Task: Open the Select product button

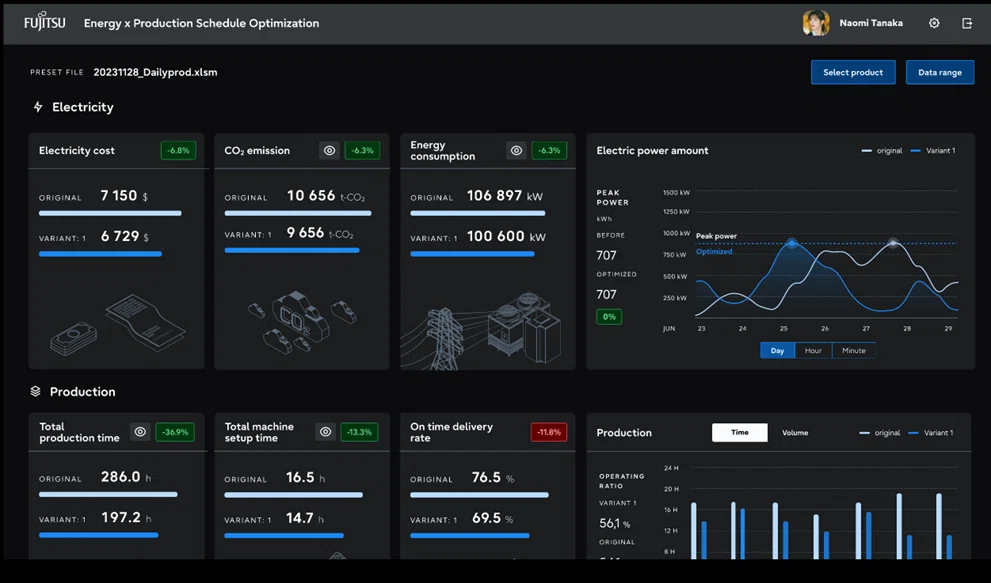Action: coord(853,72)
